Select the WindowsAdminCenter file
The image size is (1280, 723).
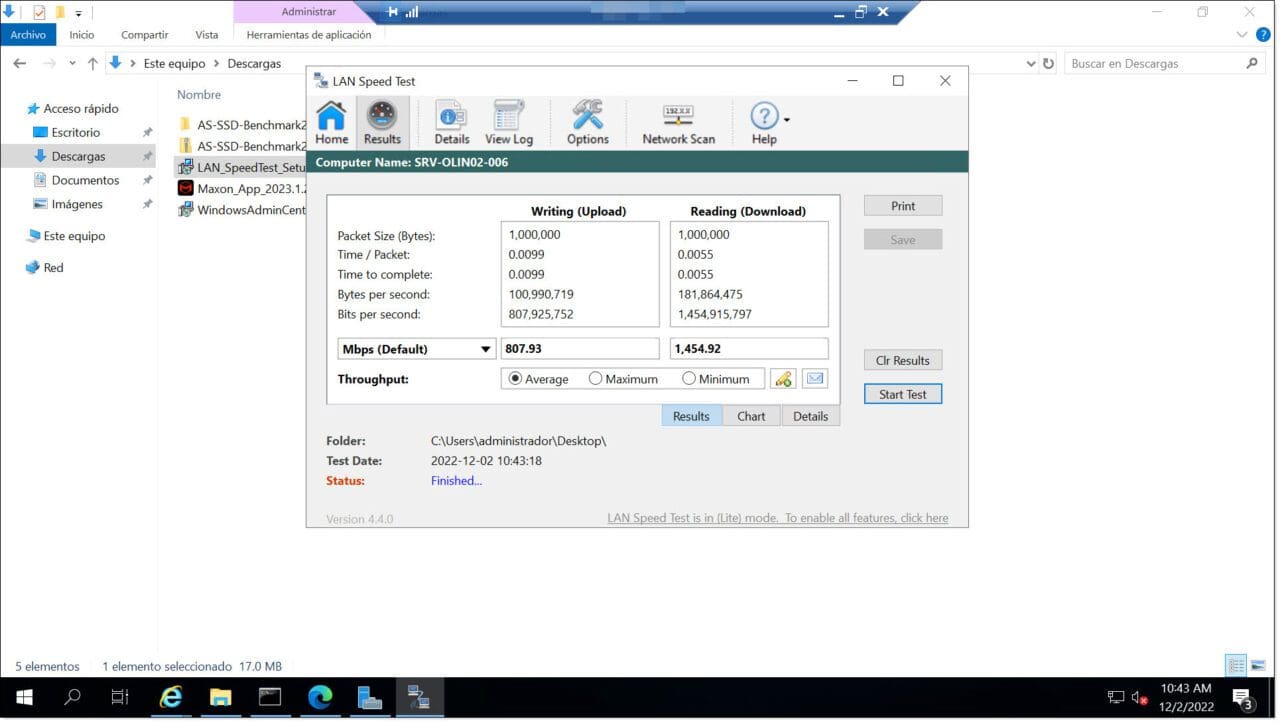(241, 210)
